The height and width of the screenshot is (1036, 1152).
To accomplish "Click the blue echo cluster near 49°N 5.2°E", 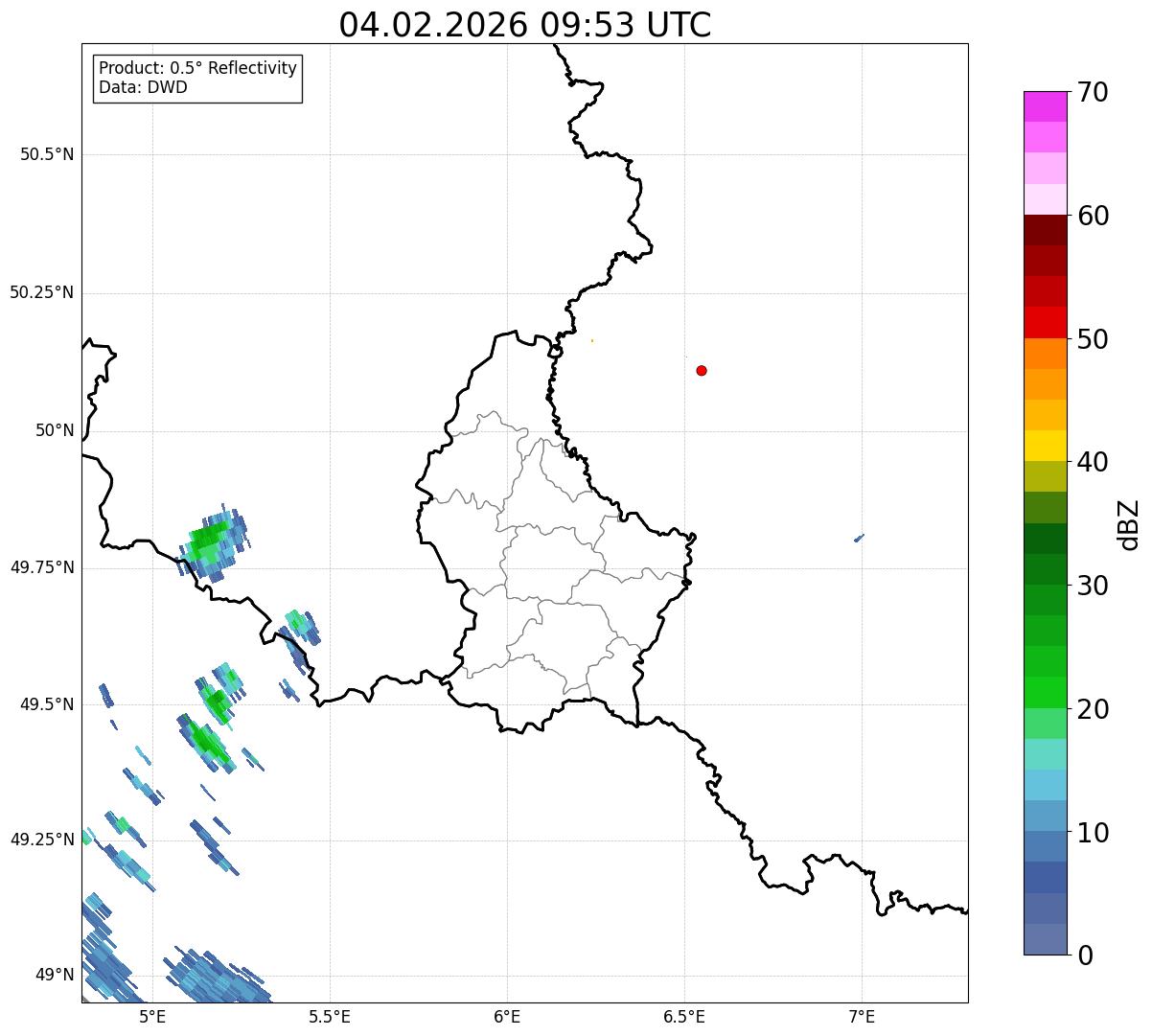I will [x=216, y=976].
